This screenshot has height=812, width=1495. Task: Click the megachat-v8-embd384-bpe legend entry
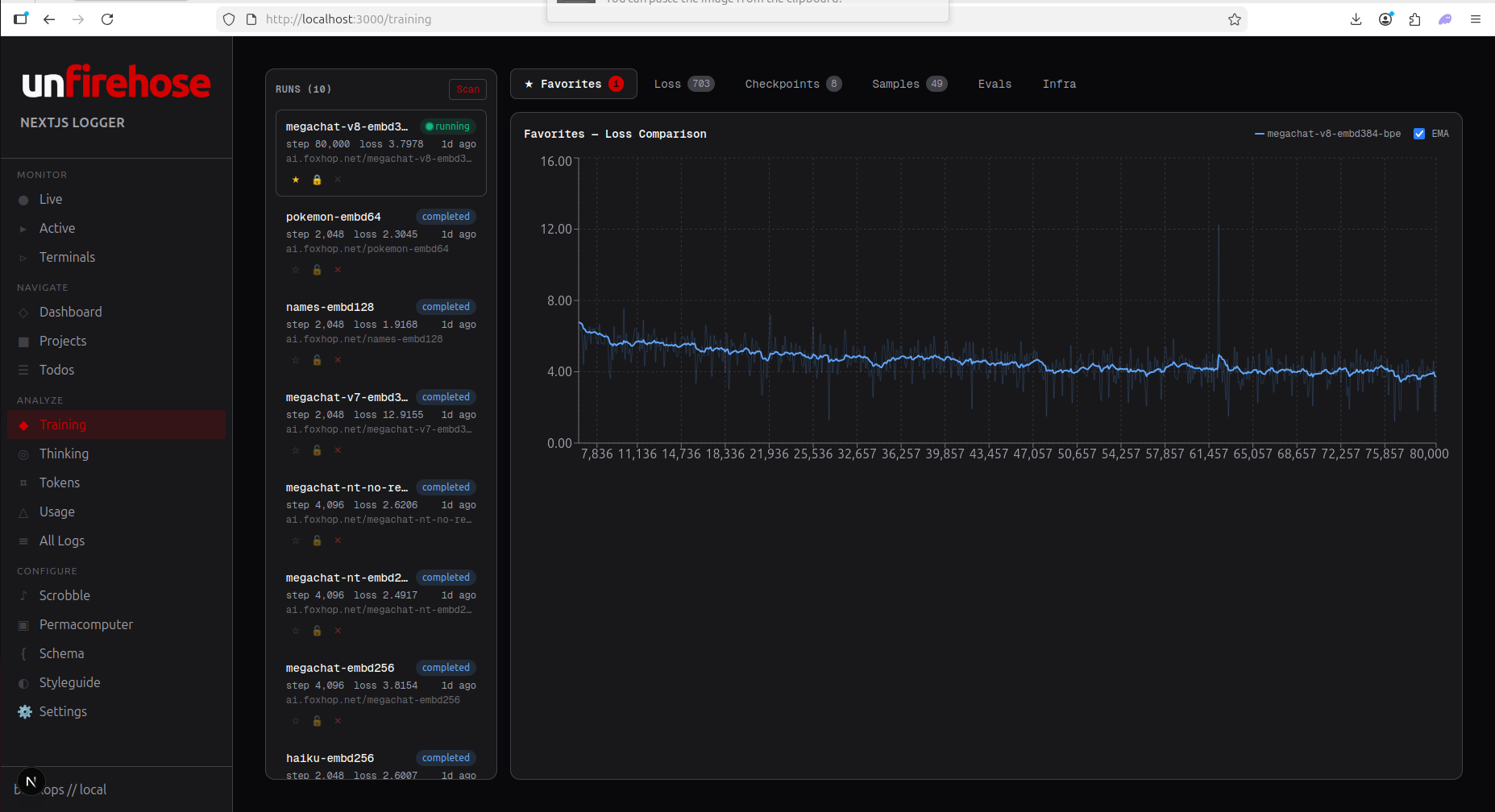1332,134
